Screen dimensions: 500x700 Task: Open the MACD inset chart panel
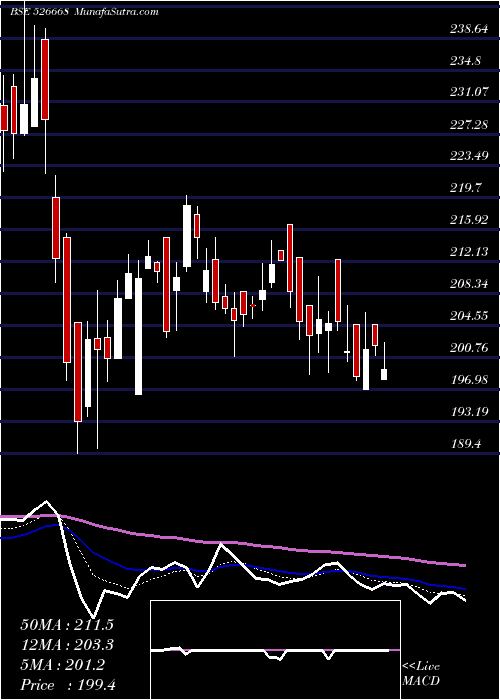click(275, 650)
